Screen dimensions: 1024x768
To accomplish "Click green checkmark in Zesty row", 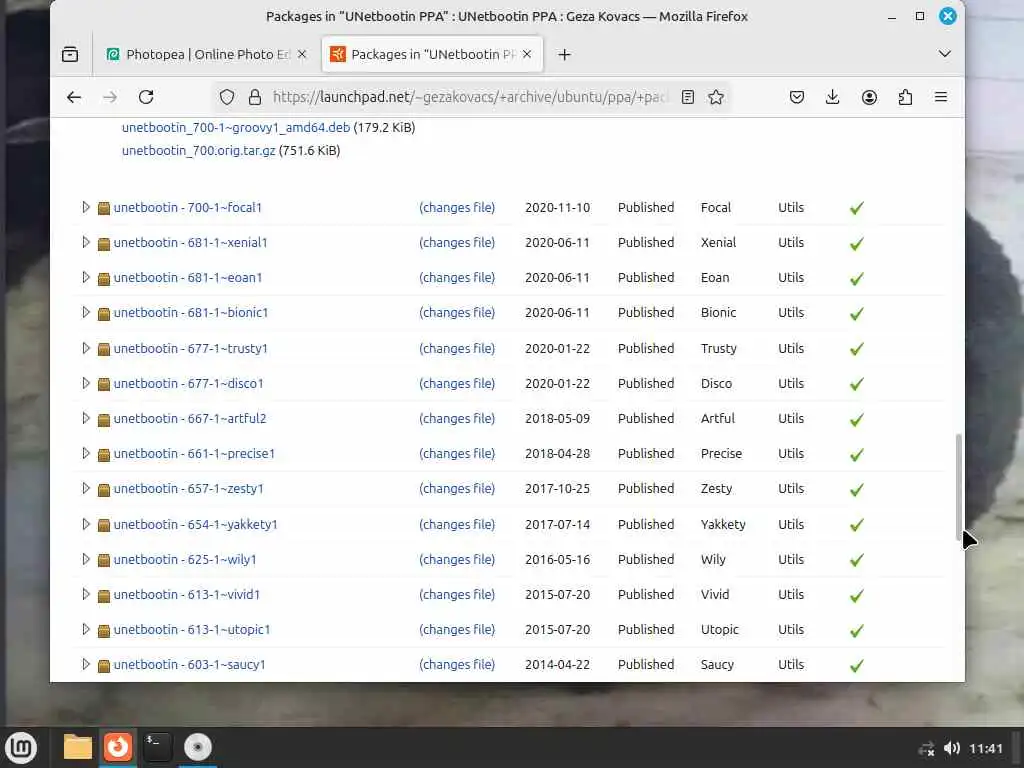I will point(857,490).
